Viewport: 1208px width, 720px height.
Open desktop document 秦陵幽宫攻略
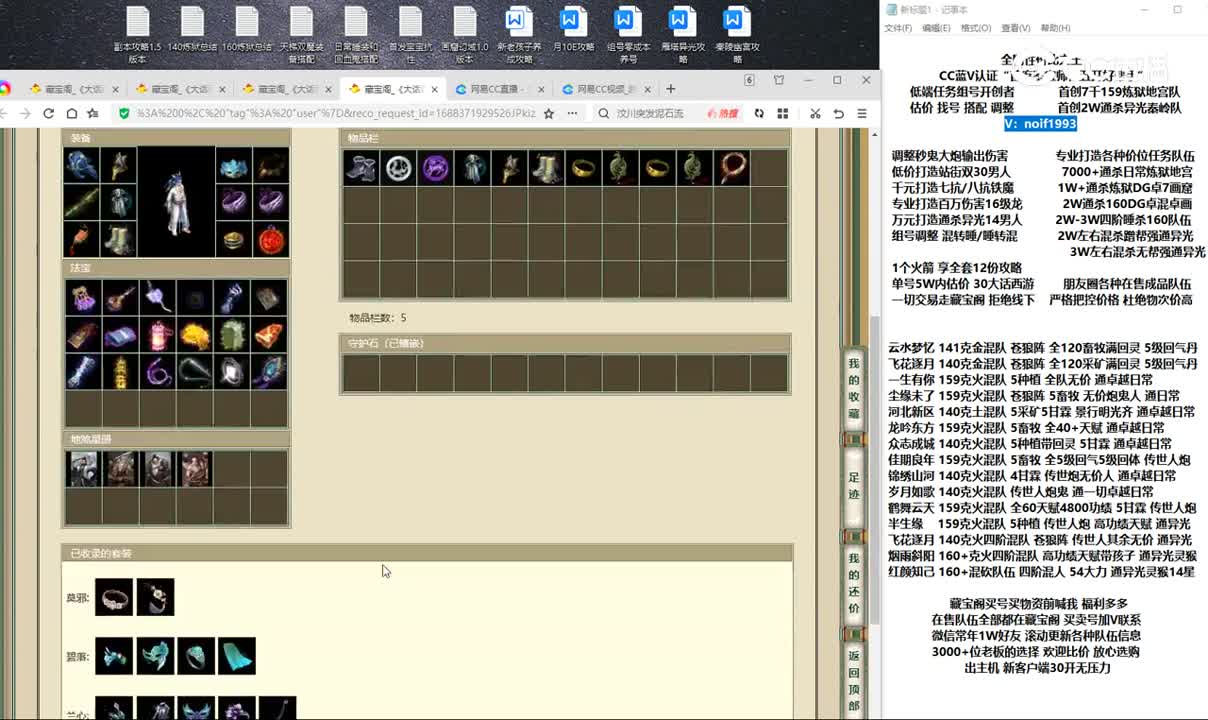tap(736, 33)
